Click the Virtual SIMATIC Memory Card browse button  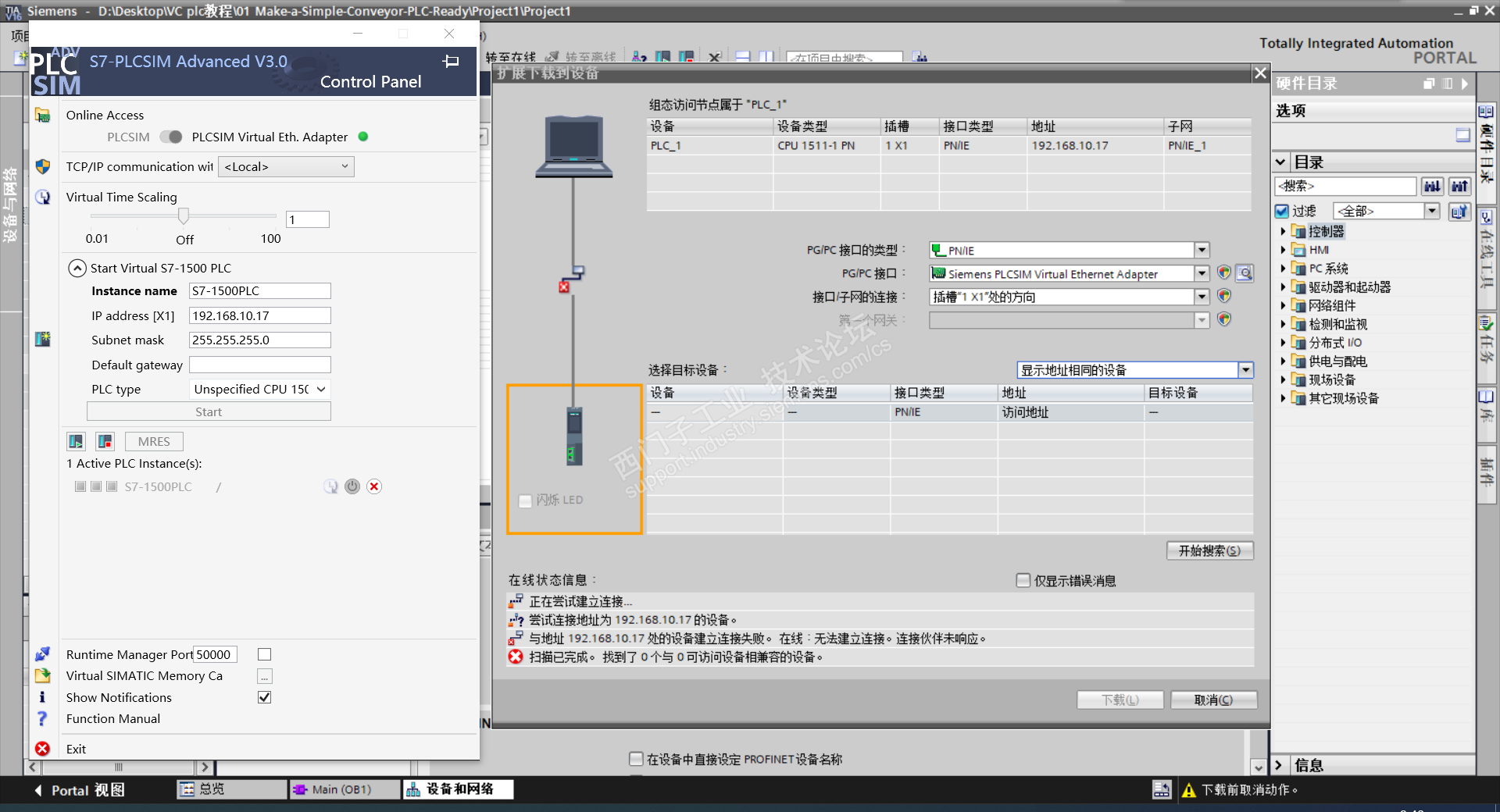click(264, 676)
